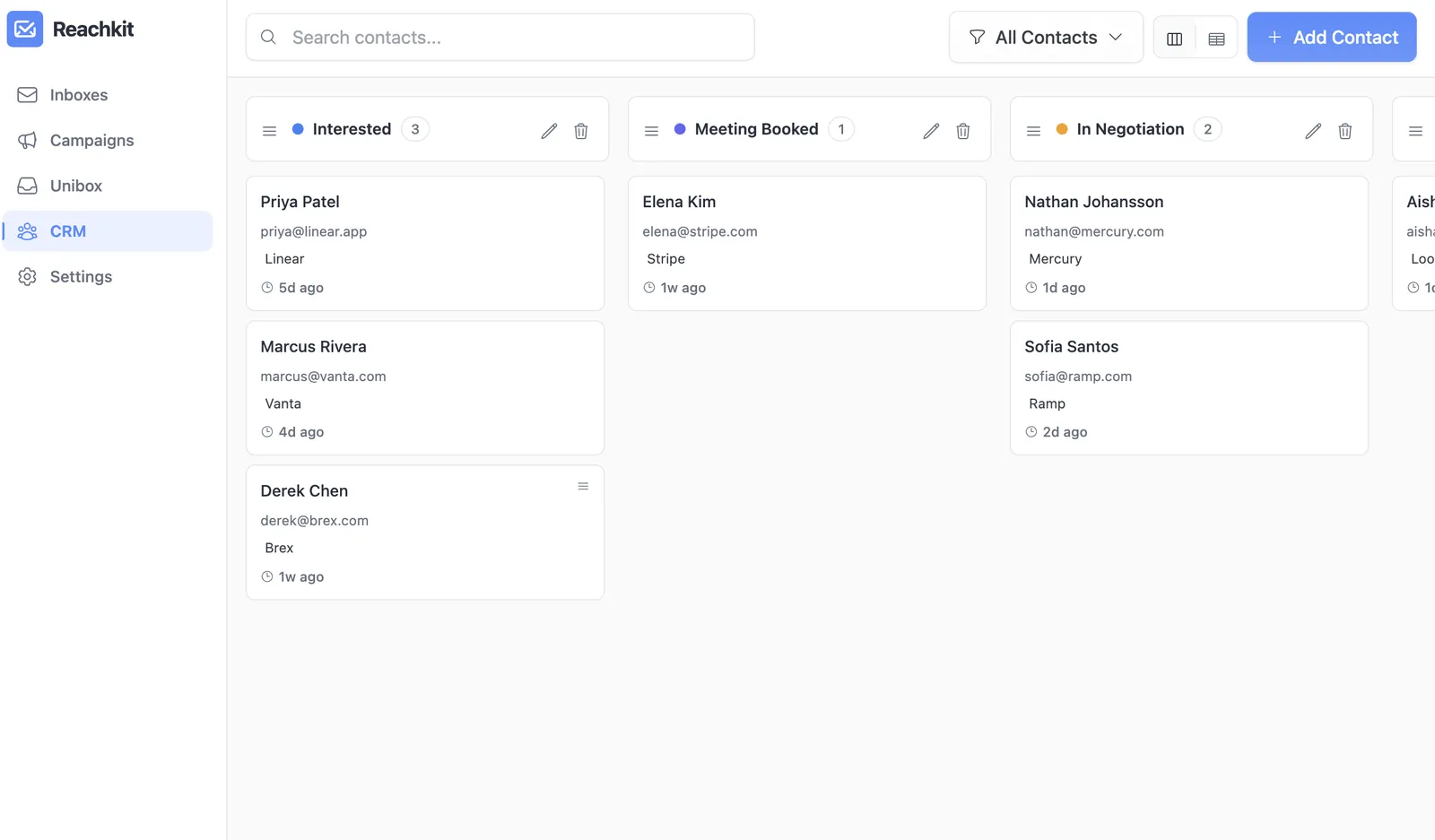
Task: Click the Mercury company tag
Action: (1055, 259)
